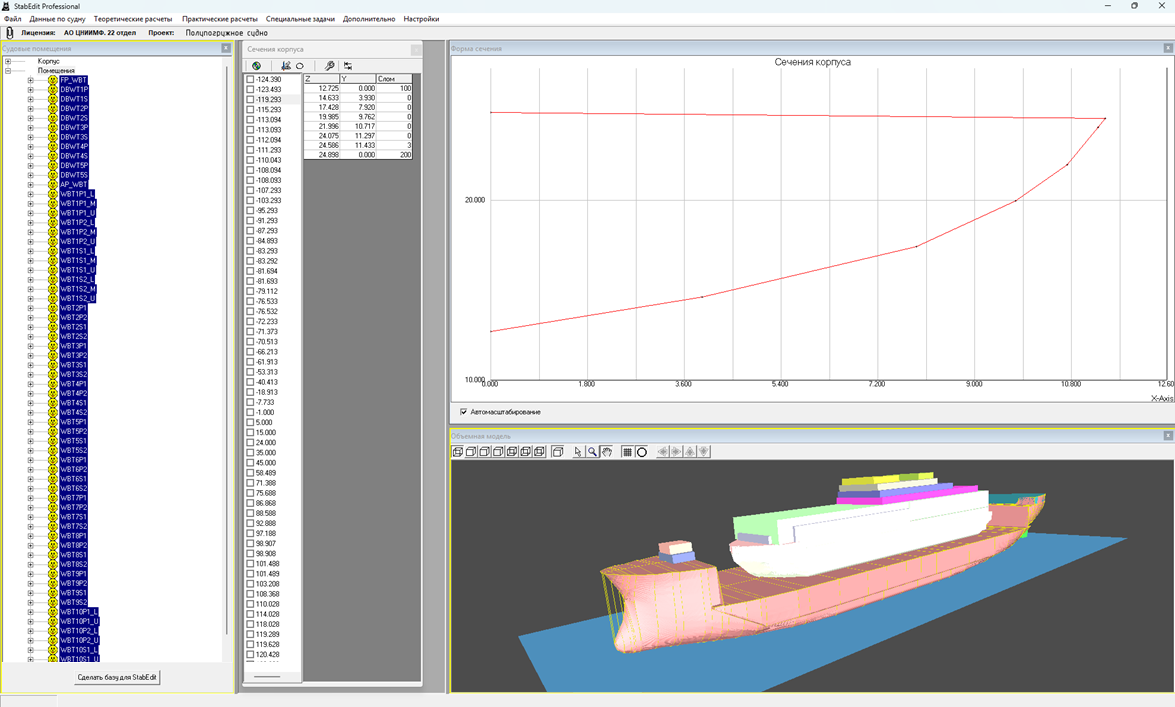Click the Сделать базу для StabEdit button

tap(117, 677)
